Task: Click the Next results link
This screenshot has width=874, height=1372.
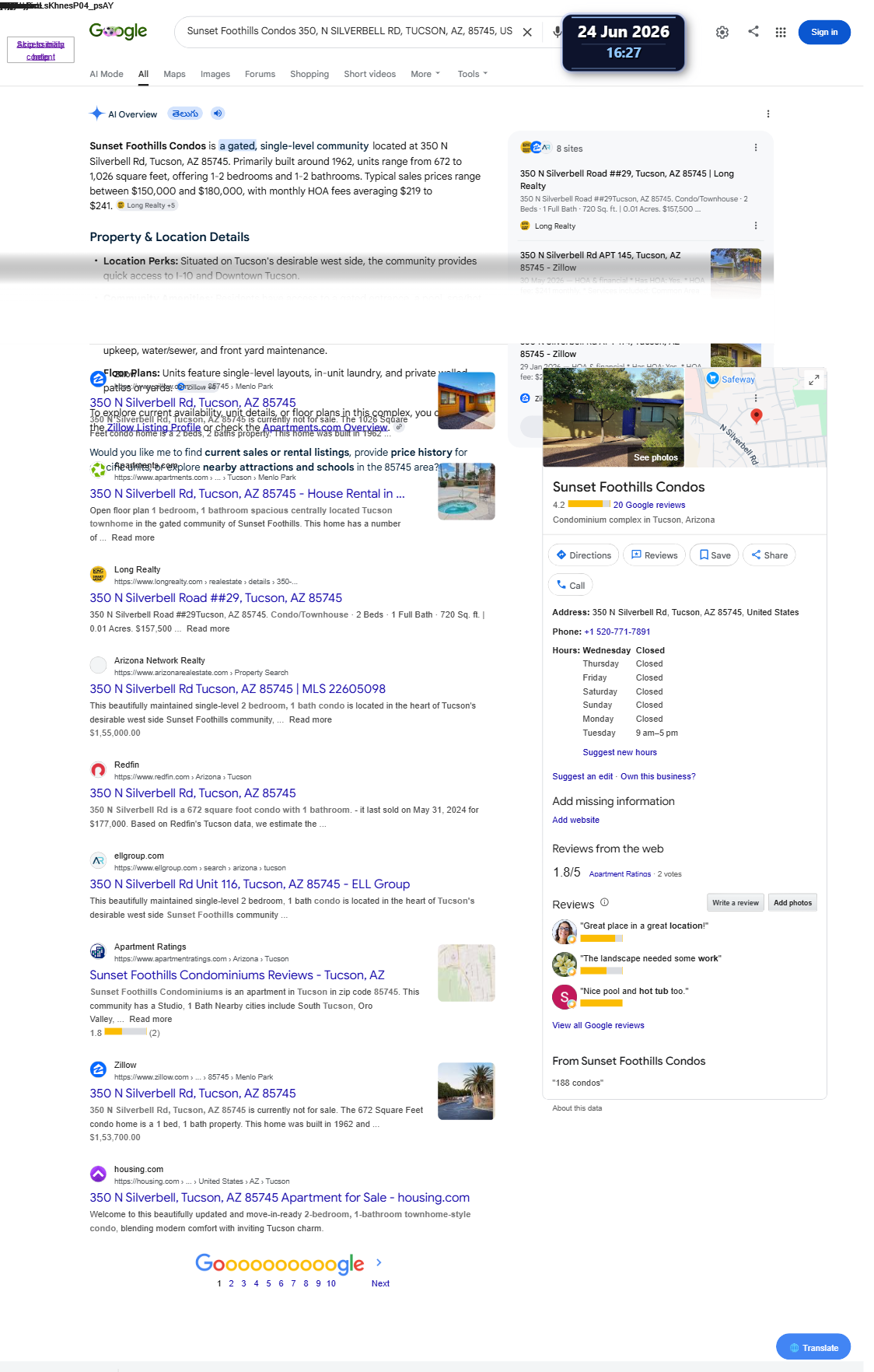Action: point(380,1283)
